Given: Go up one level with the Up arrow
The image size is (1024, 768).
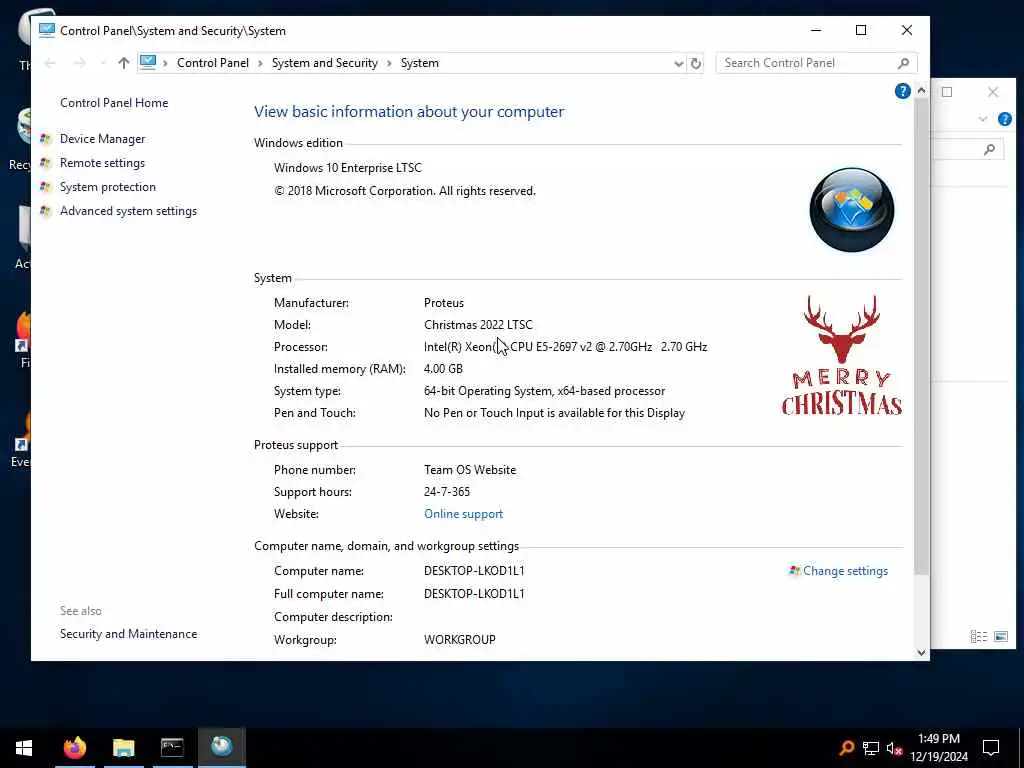Looking at the screenshot, I should pos(123,63).
